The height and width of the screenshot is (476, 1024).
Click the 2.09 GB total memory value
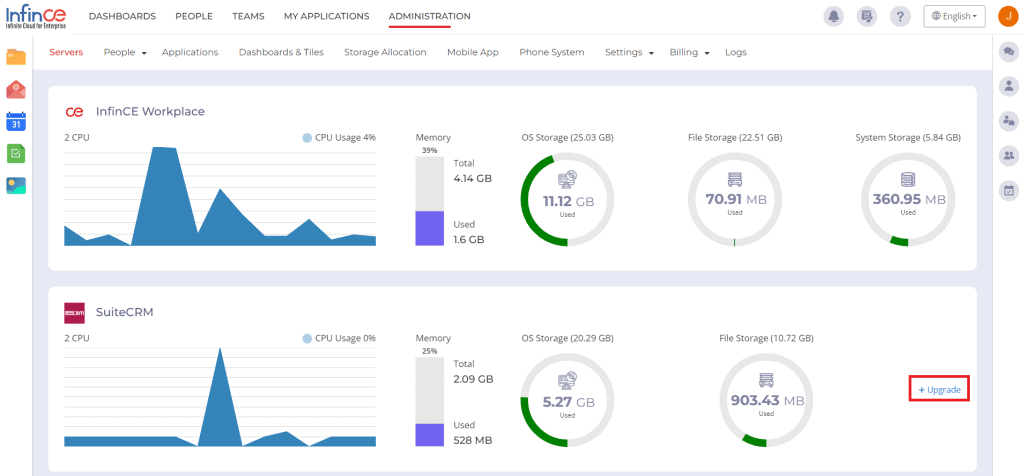coord(473,379)
